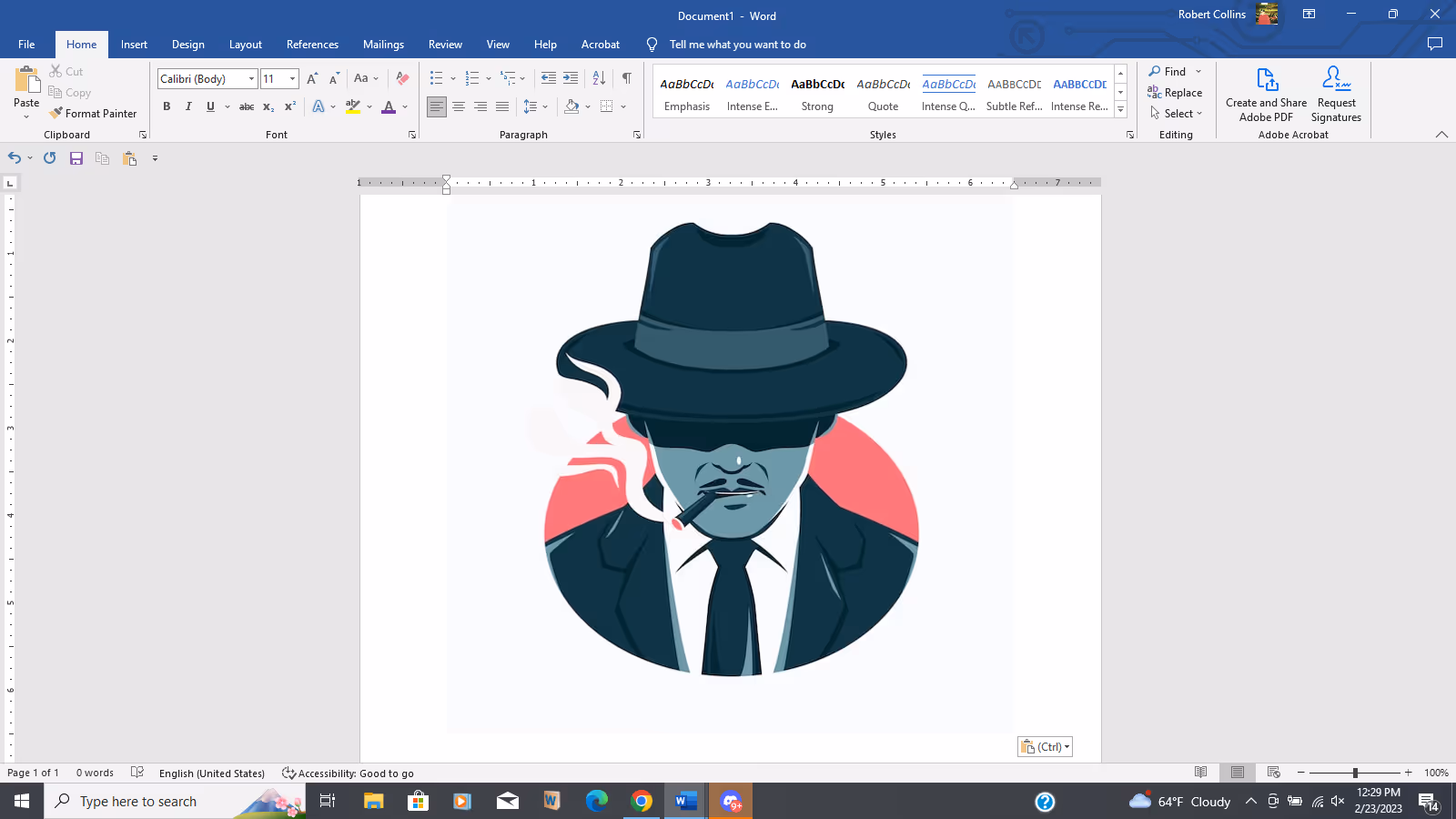The width and height of the screenshot is (1456, 819).
Task: Toggle Bold formatting
Action: click(167, 107)
